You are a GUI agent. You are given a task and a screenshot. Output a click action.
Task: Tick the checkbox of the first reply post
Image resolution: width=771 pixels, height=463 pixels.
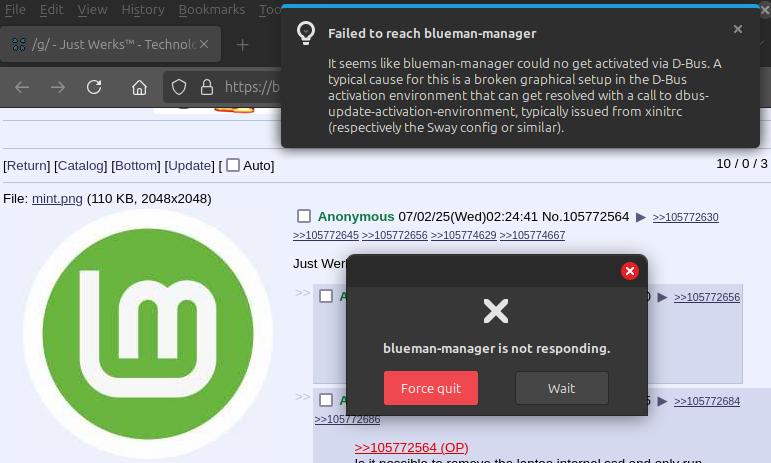326,296
